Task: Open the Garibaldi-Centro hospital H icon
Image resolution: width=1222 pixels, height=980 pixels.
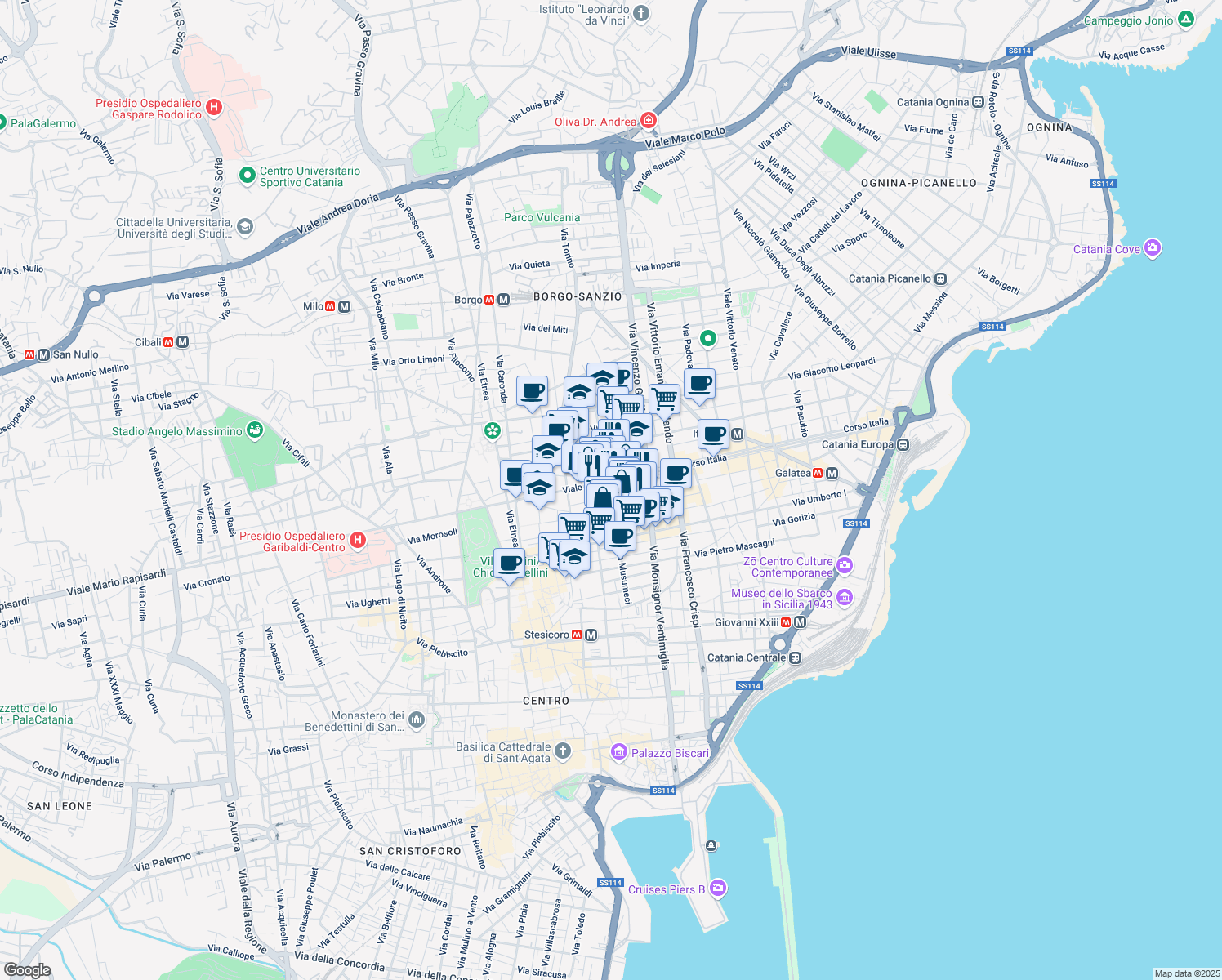Action: [x=357, y=540]
